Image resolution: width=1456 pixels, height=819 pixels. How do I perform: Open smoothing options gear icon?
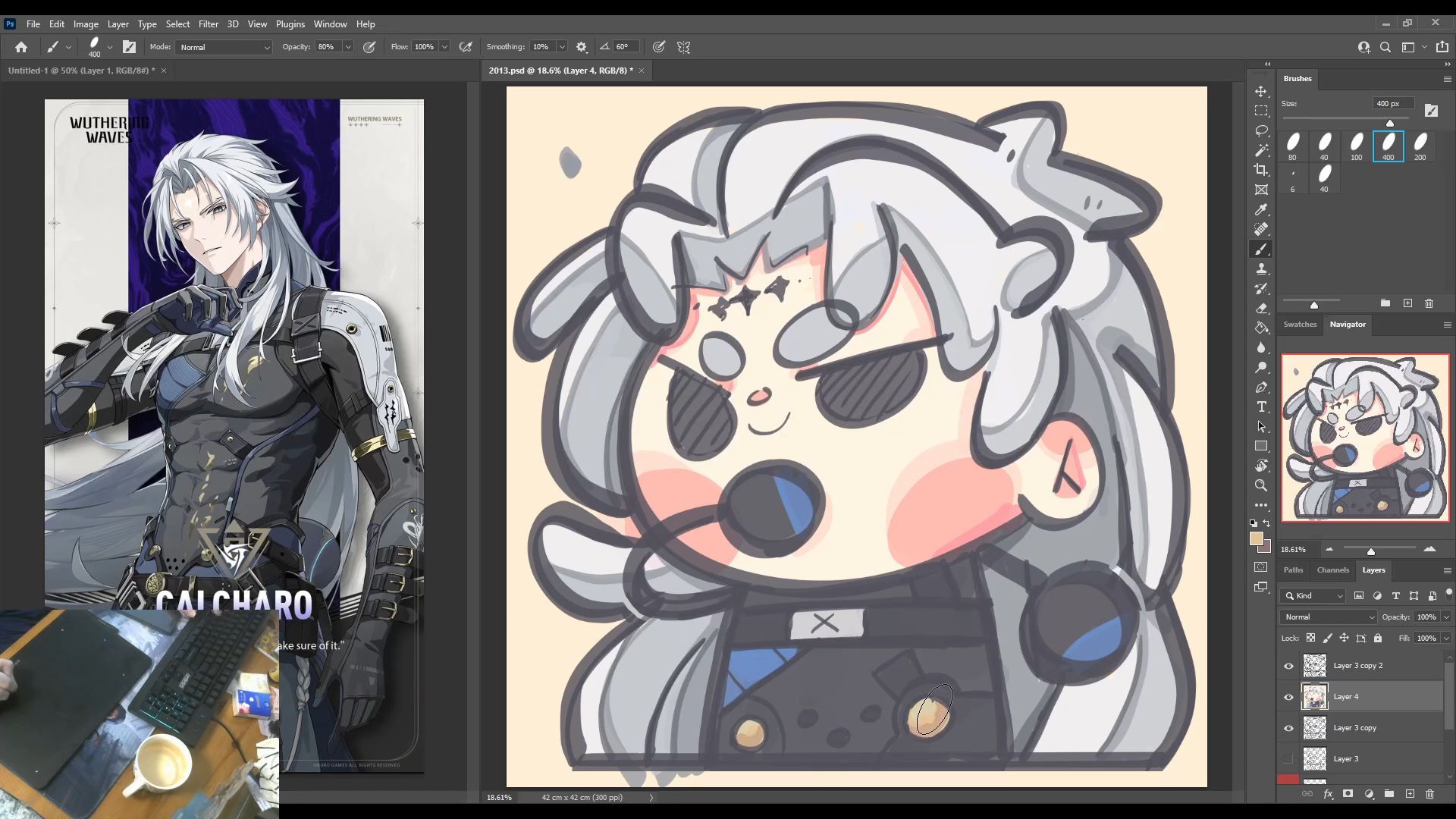tap(582, 47)
